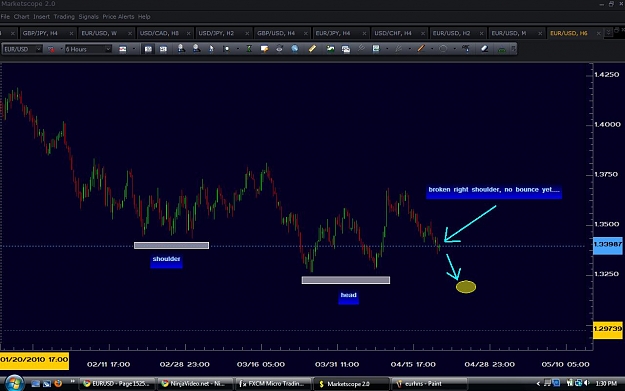Image resolution: width=625 pixels, height=391 pixels.
Task: Open the Chart menu
Action: (x=22, y=17)
